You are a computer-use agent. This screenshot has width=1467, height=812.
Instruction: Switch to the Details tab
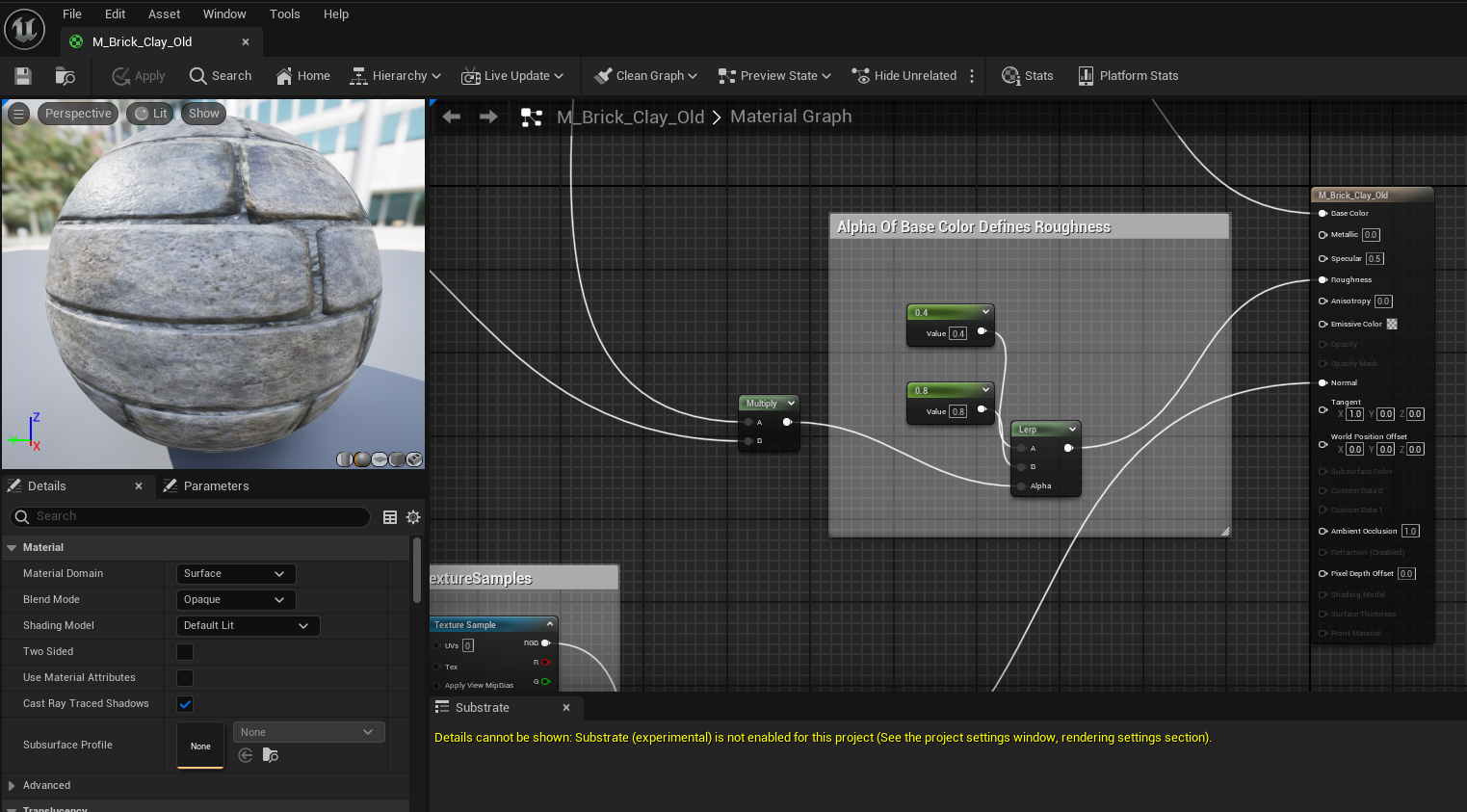point(47,486)
